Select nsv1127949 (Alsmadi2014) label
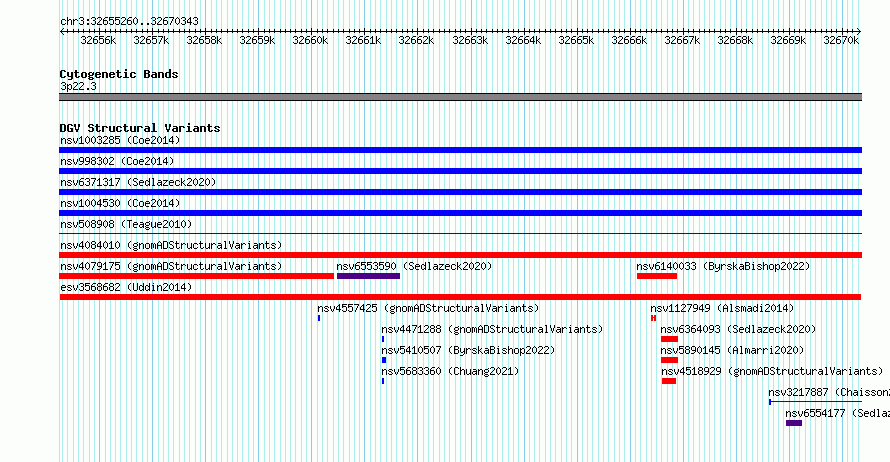The image size is (890, 462). click(722, 308)
